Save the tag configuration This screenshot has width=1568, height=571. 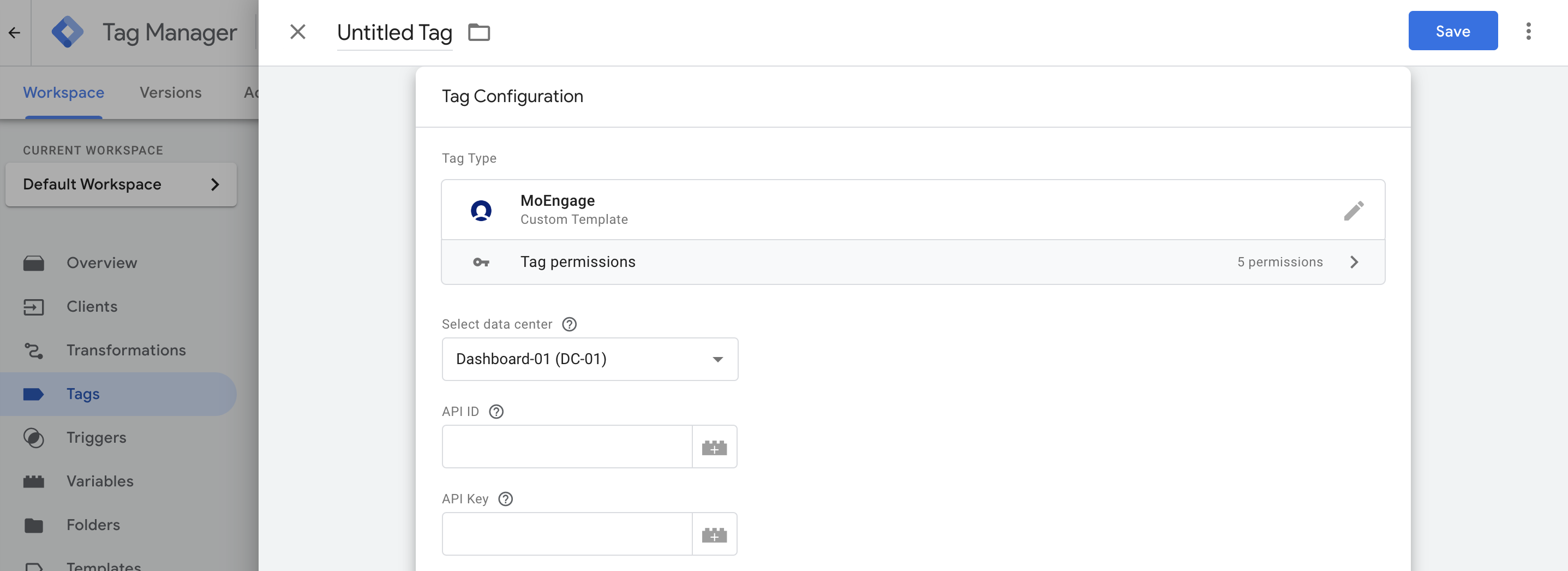[1452, 31]
